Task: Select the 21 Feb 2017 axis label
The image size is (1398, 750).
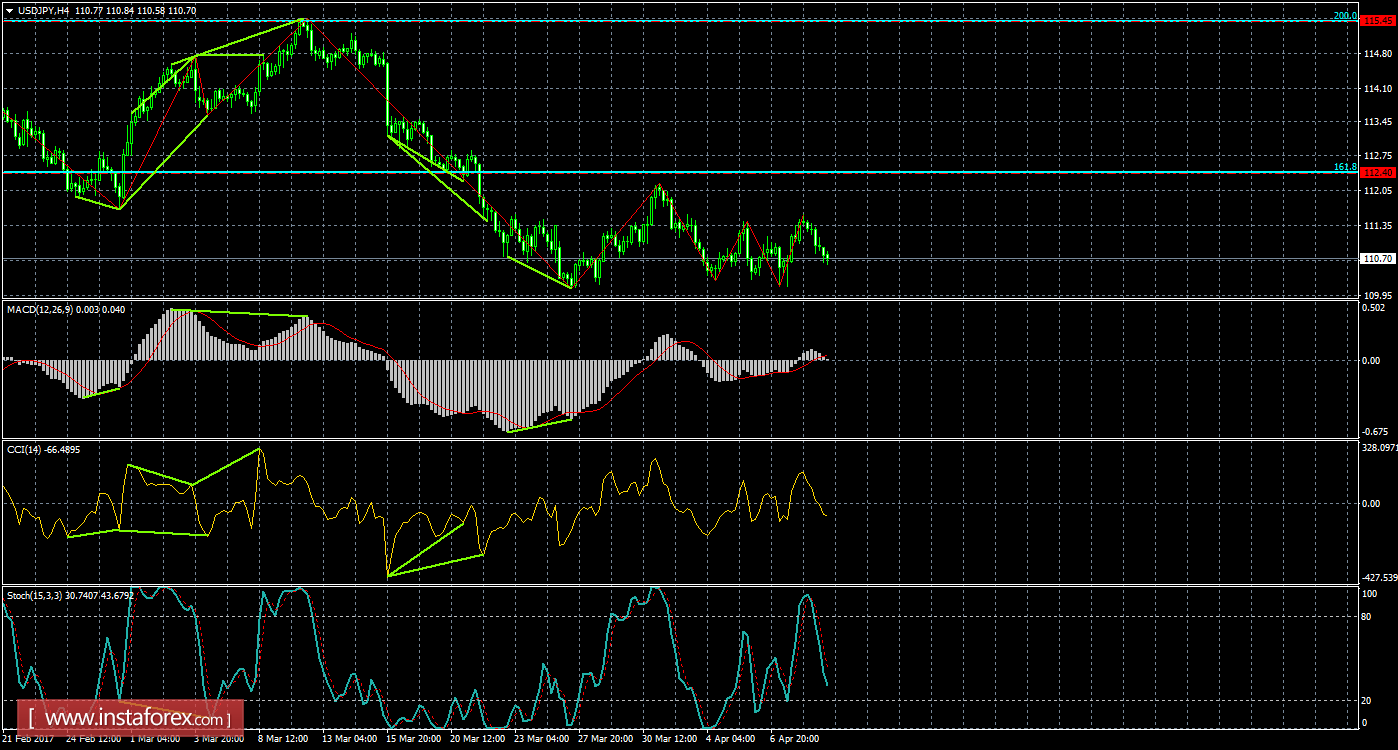Action: click(x=29, y=740)
